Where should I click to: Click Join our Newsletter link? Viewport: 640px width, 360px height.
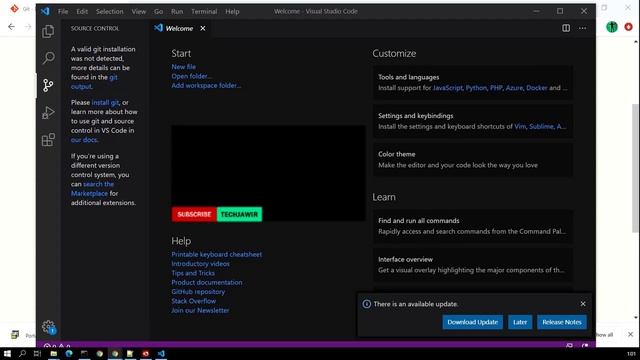[200, 311]
